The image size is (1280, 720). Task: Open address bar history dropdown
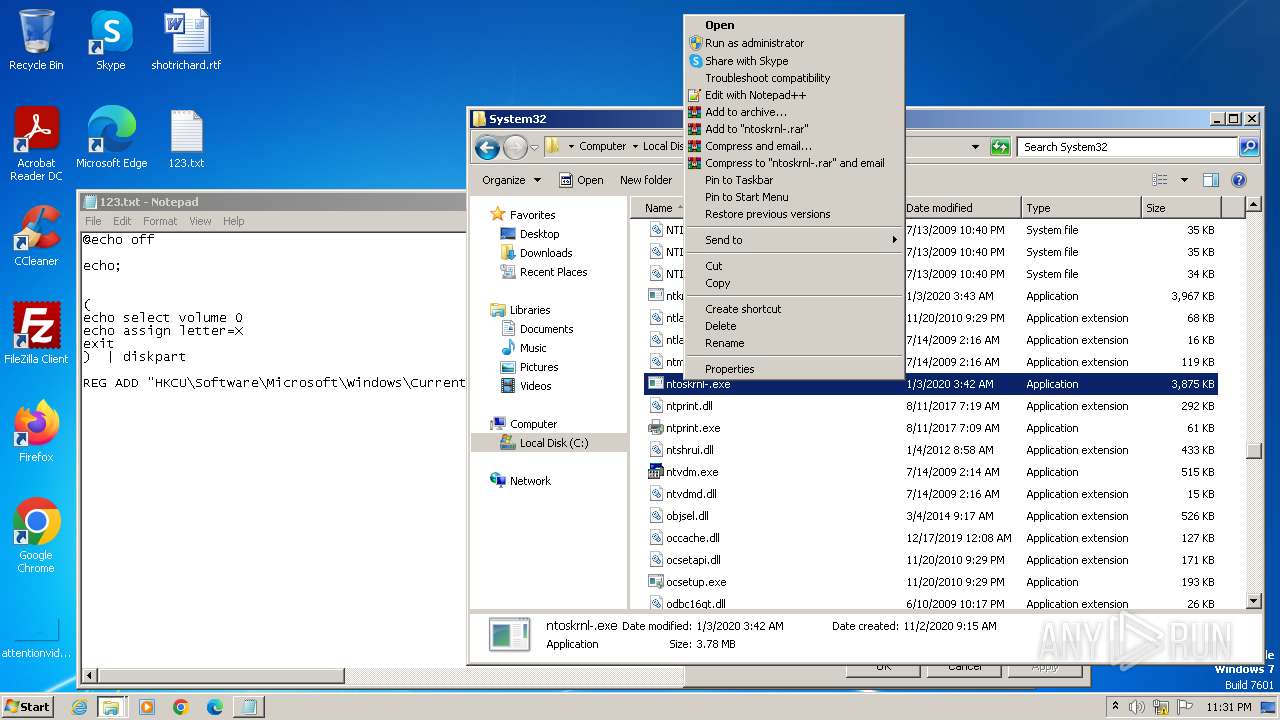point(975,147)
